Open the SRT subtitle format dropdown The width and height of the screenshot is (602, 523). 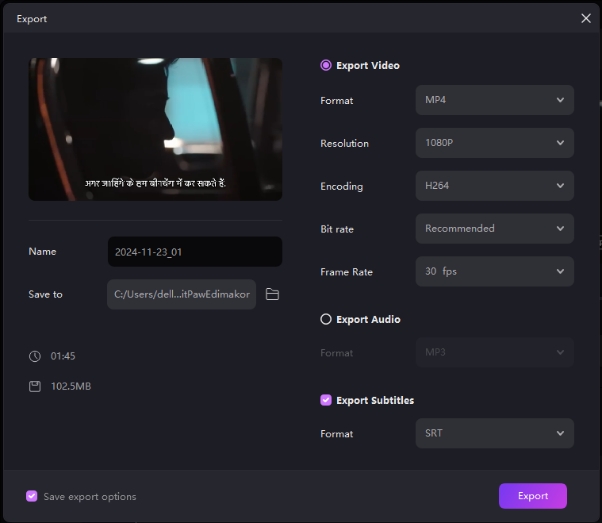pos(494,433)
